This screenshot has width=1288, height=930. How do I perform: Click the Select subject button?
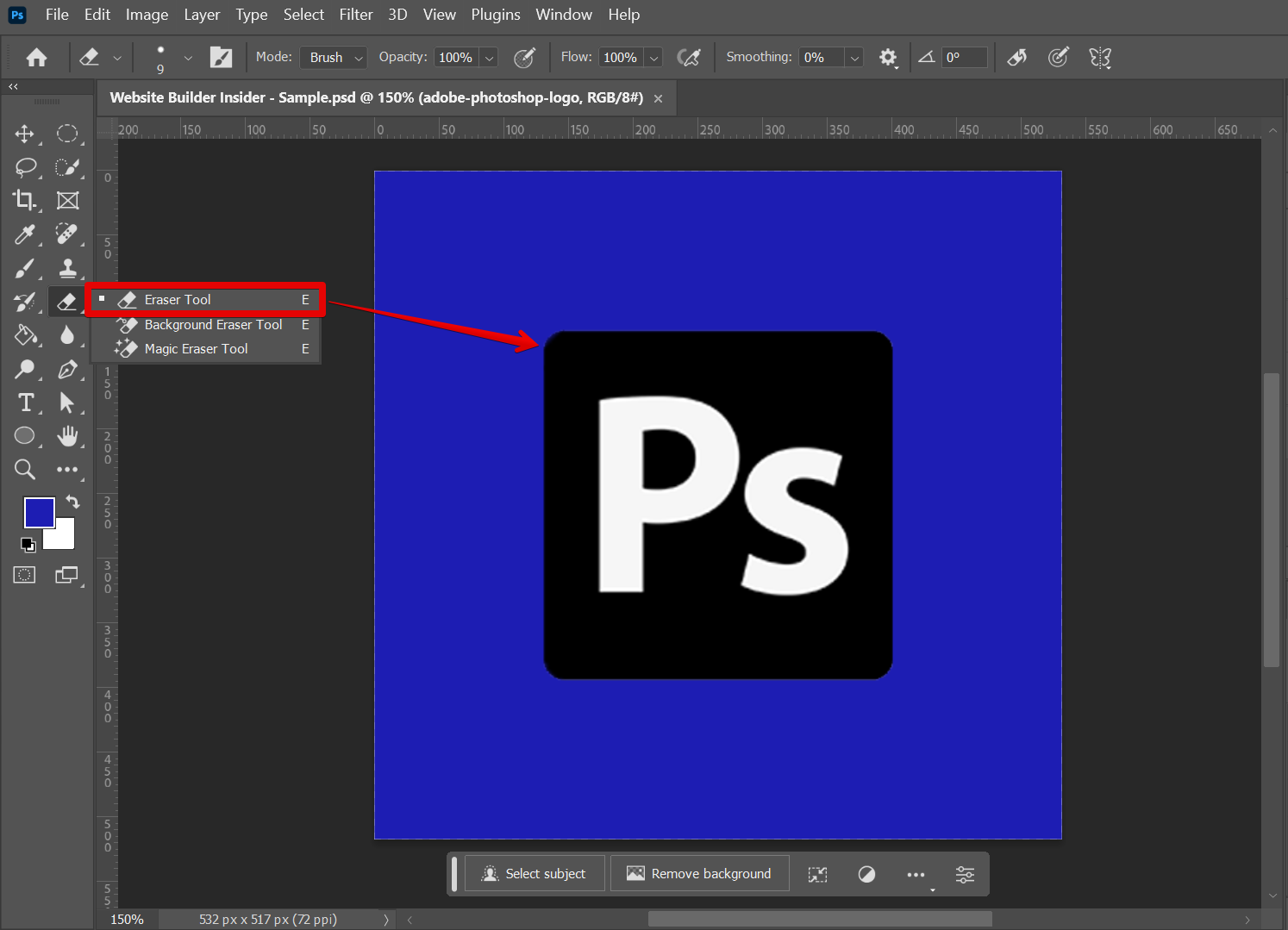pyautogui.click(x=534, y=873)
